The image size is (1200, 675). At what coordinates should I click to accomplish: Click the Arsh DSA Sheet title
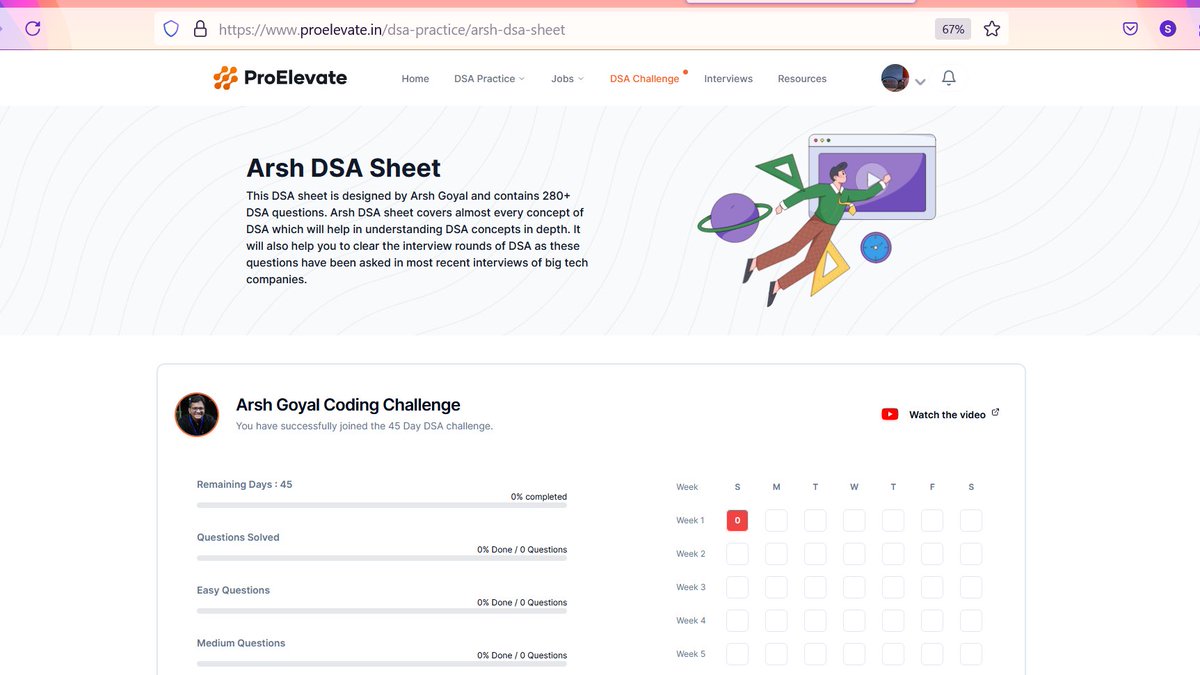click(x=344, y=168)
